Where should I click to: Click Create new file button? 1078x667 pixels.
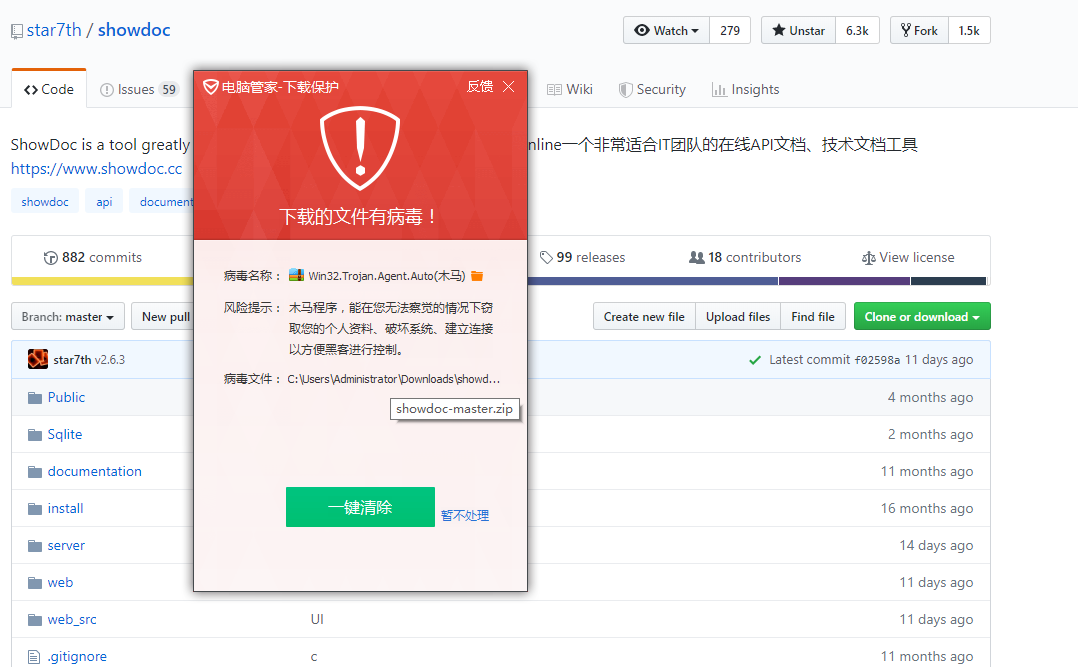click(644, 316)
